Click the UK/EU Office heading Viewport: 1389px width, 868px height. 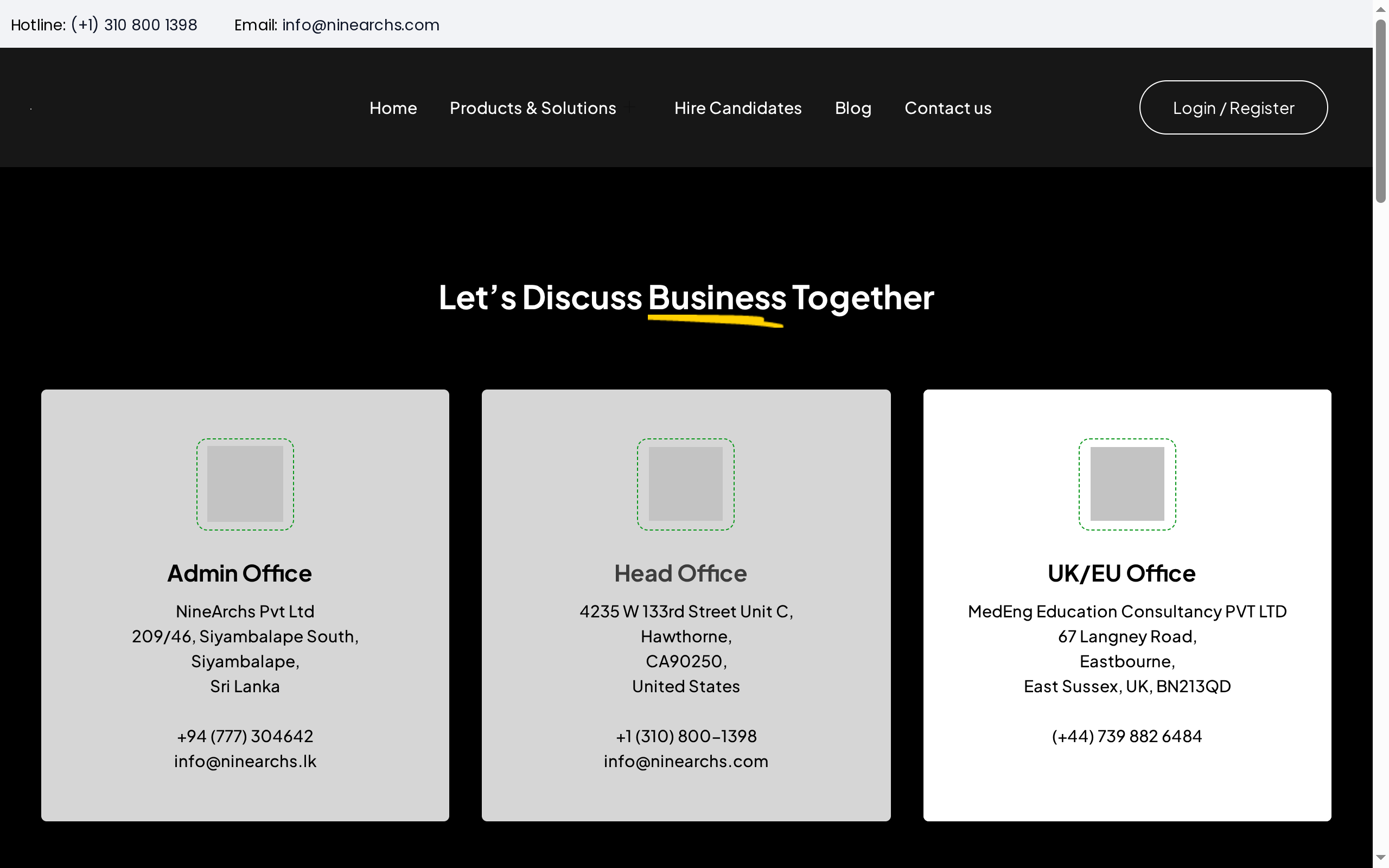1121,573
